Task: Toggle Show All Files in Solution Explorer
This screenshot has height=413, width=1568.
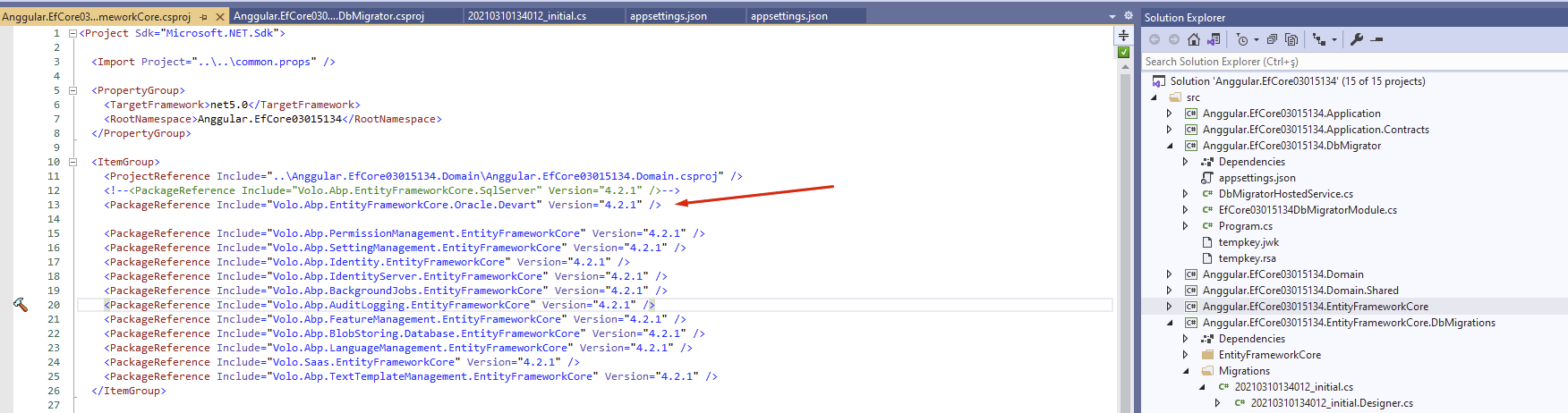Action: (1291, 39)
